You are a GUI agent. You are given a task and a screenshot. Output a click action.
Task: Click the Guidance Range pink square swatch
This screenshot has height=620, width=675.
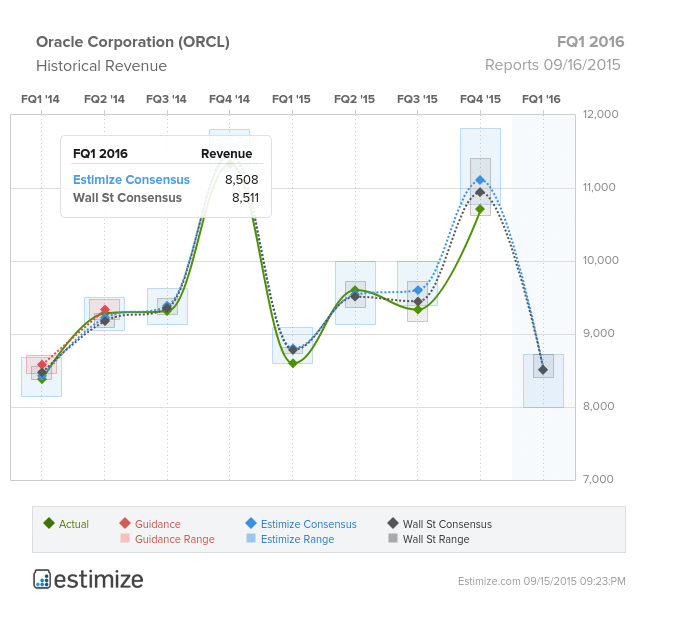125,538
